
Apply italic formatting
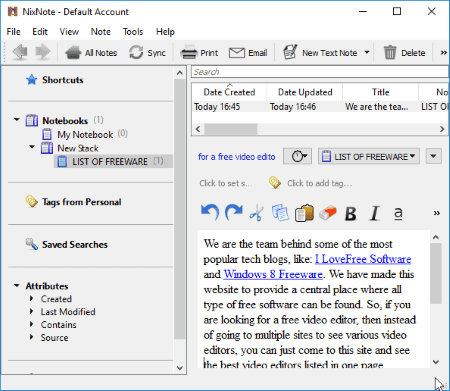[374, 213]
